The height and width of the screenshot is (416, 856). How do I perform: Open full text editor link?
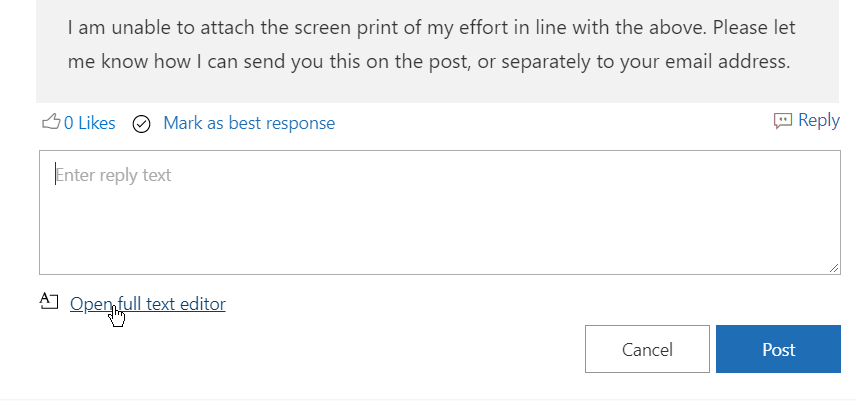[x=148, y=304]
